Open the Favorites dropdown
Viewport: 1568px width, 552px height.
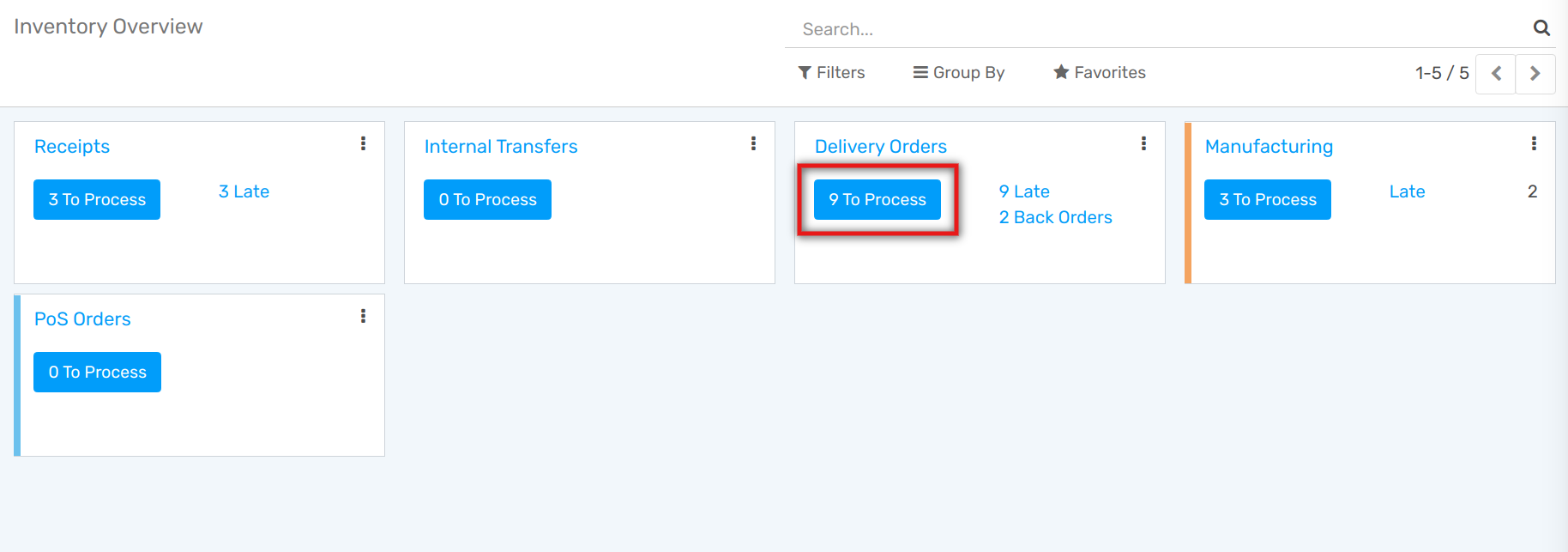click(x=1100, y=73)
